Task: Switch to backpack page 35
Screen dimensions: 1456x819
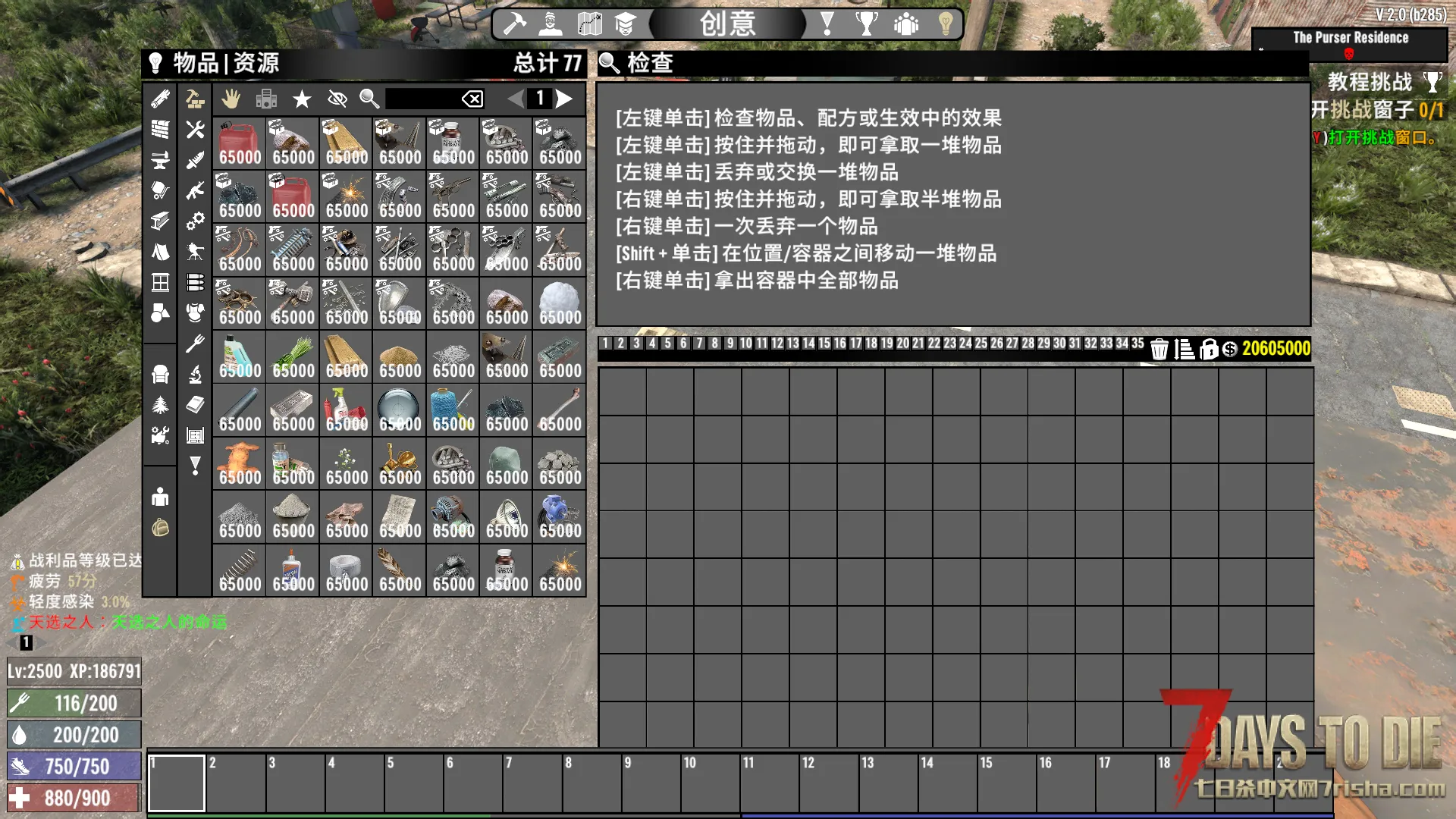Action: coord(1137,344)
